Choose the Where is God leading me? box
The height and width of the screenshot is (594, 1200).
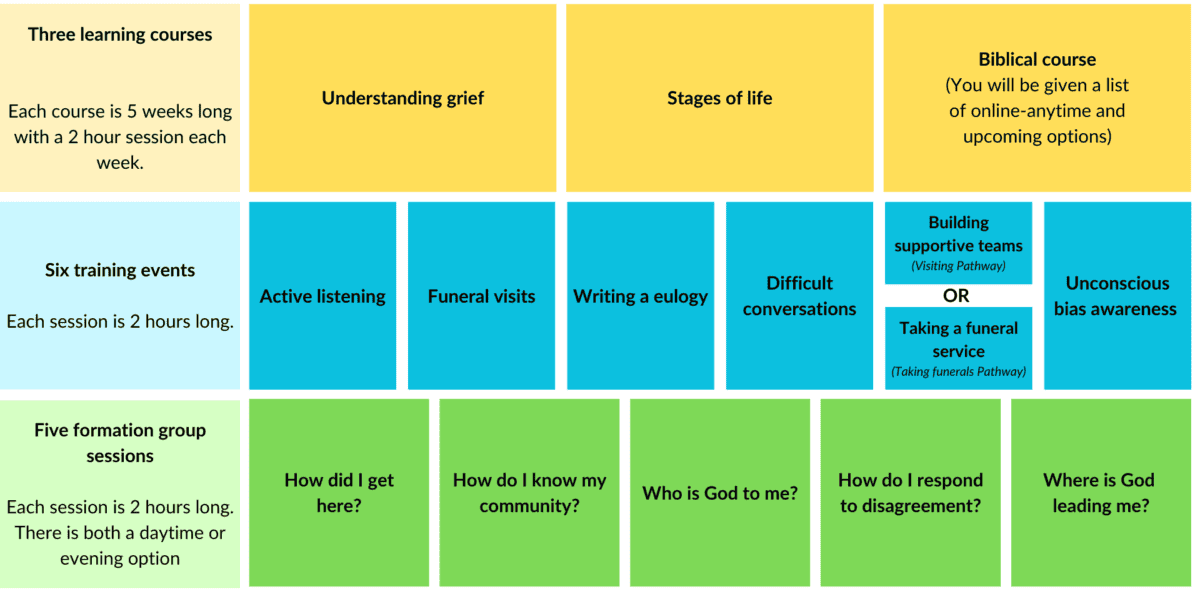coord(1101,493)
